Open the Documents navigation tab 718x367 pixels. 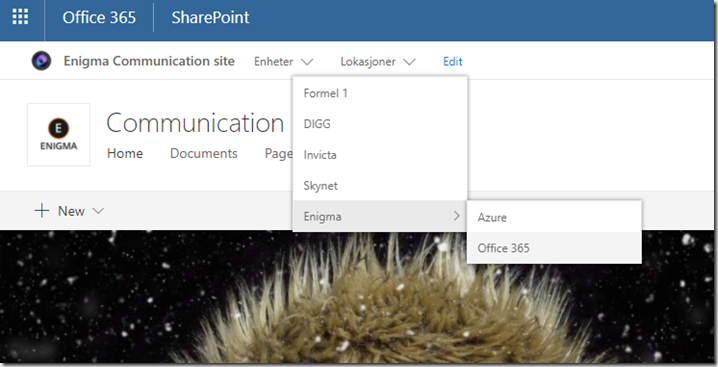204,153
